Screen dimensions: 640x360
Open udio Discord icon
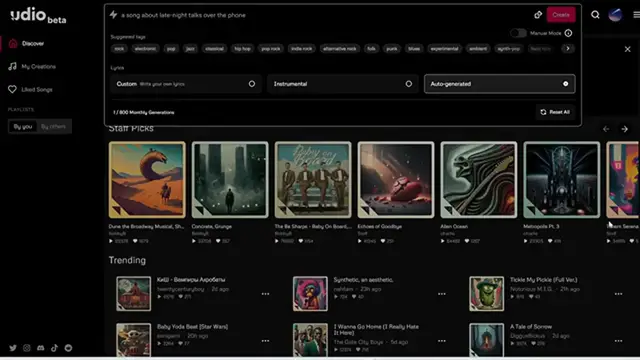(x=40, y=348)
